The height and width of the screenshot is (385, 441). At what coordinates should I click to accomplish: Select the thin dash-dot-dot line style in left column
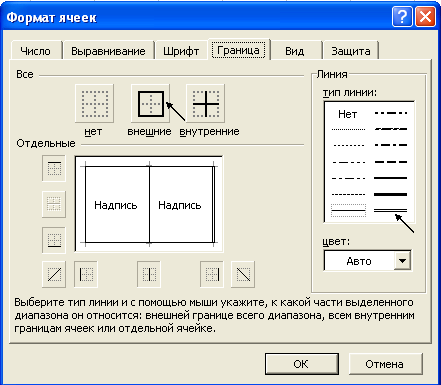(x=348, y=162)
